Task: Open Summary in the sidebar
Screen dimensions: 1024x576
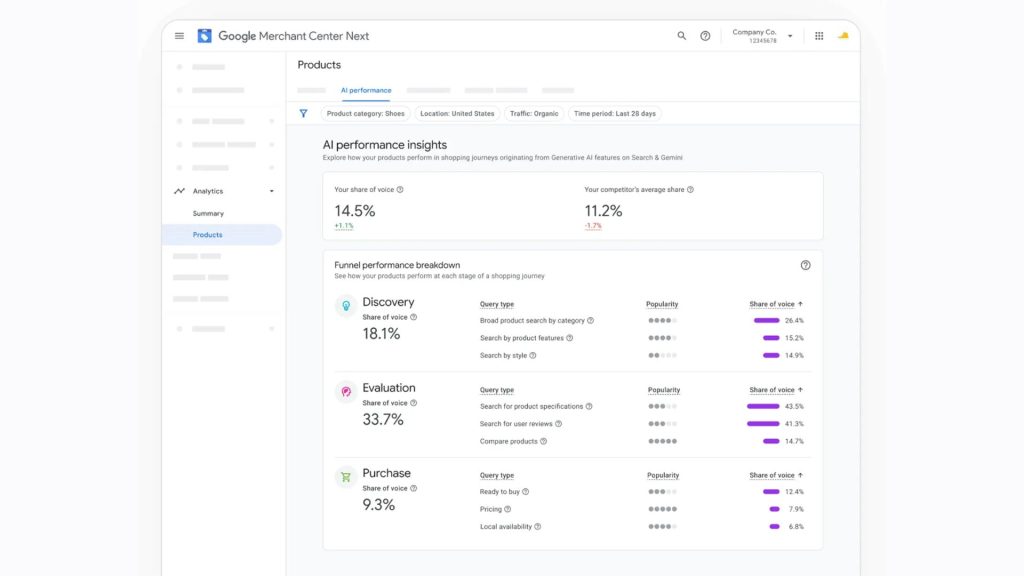Action: point(208,214)
